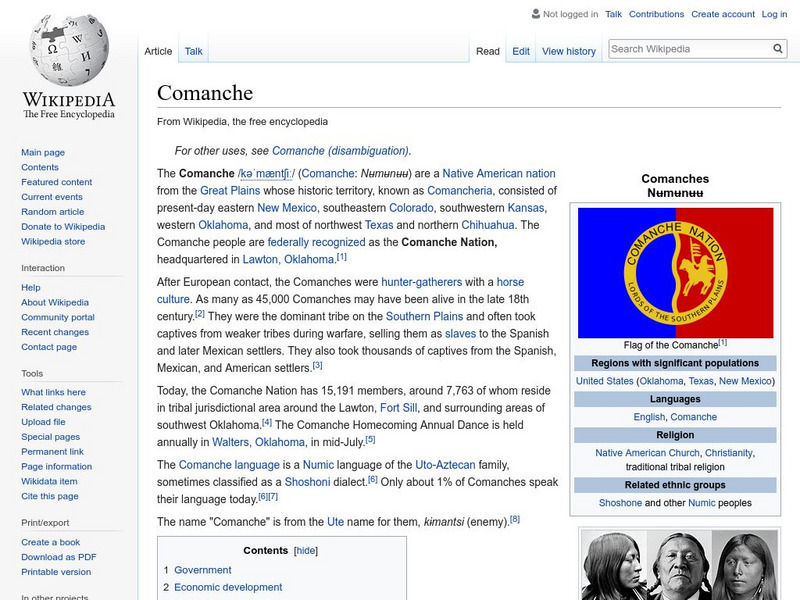This screenshot has height=600, width=800.
Task: Open Featured content link
Action: 57,182
